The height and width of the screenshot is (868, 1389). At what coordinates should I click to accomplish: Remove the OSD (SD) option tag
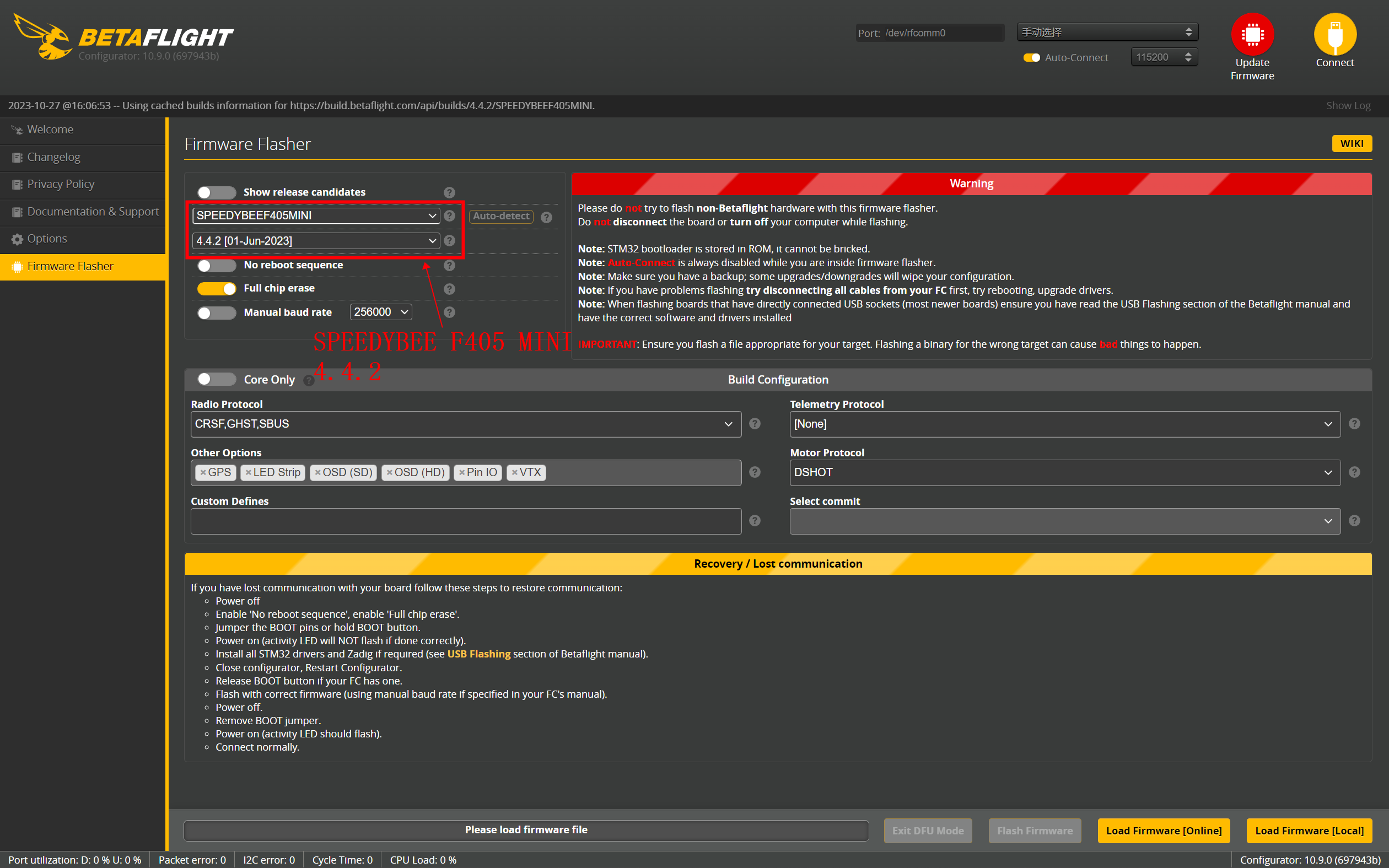coord(317,472)
